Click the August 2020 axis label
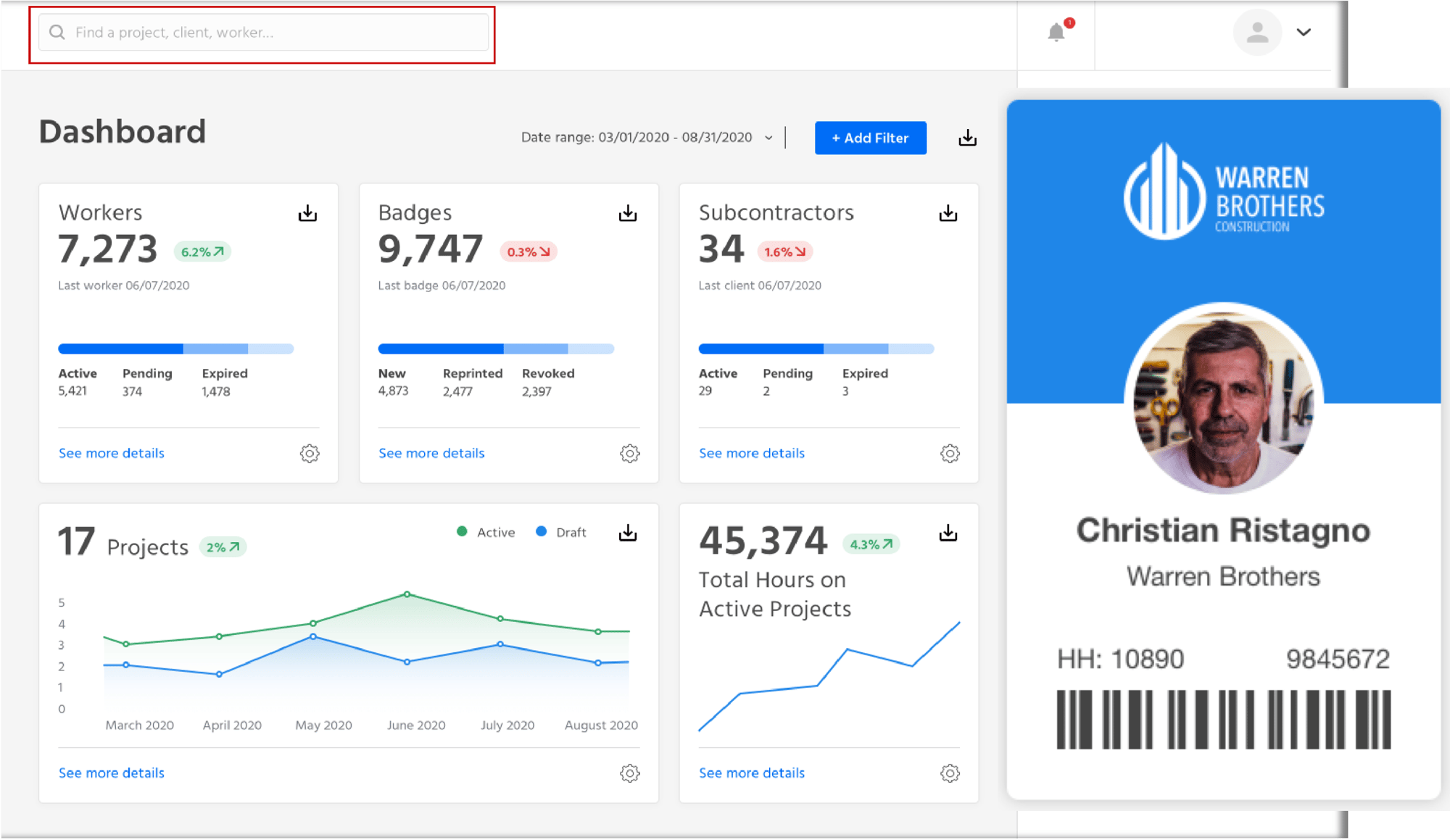The width and height of the screenshot is (1450, 840). click(x=601, y=725)
